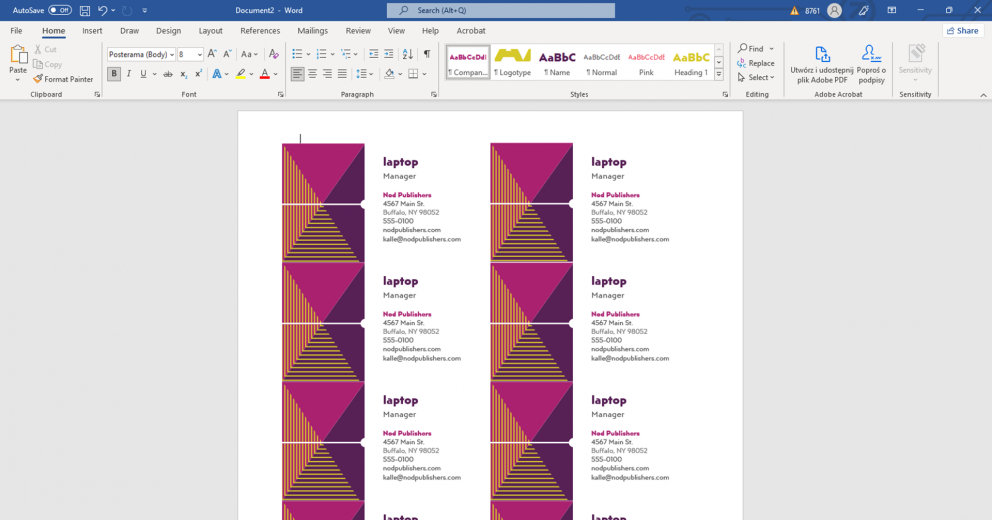Image resolution: width=992 pixels, height=520 pixels.
Task: Open the Layout ribbon tab
Action: coord(211,30)
